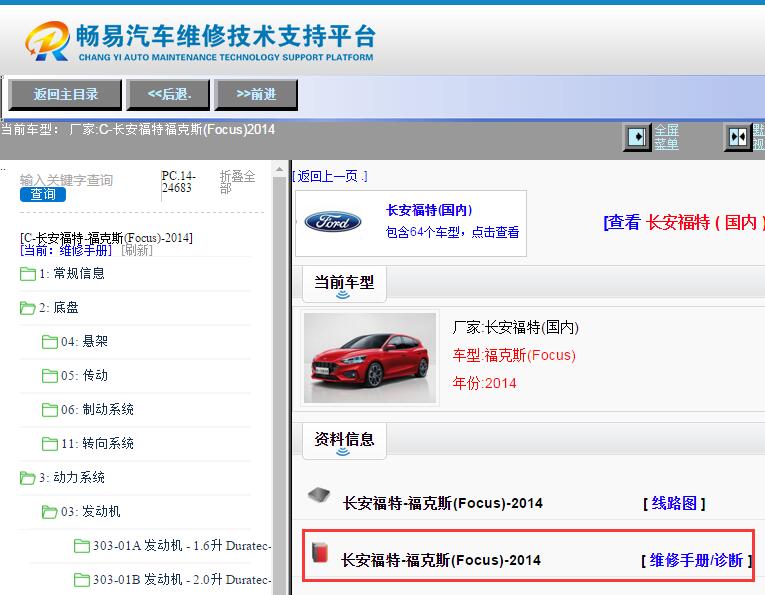Click 长安福特-福克斯(Focus)-2014 repair manual row title
This screenshot has width=765, height=595.
click(441, 560)
